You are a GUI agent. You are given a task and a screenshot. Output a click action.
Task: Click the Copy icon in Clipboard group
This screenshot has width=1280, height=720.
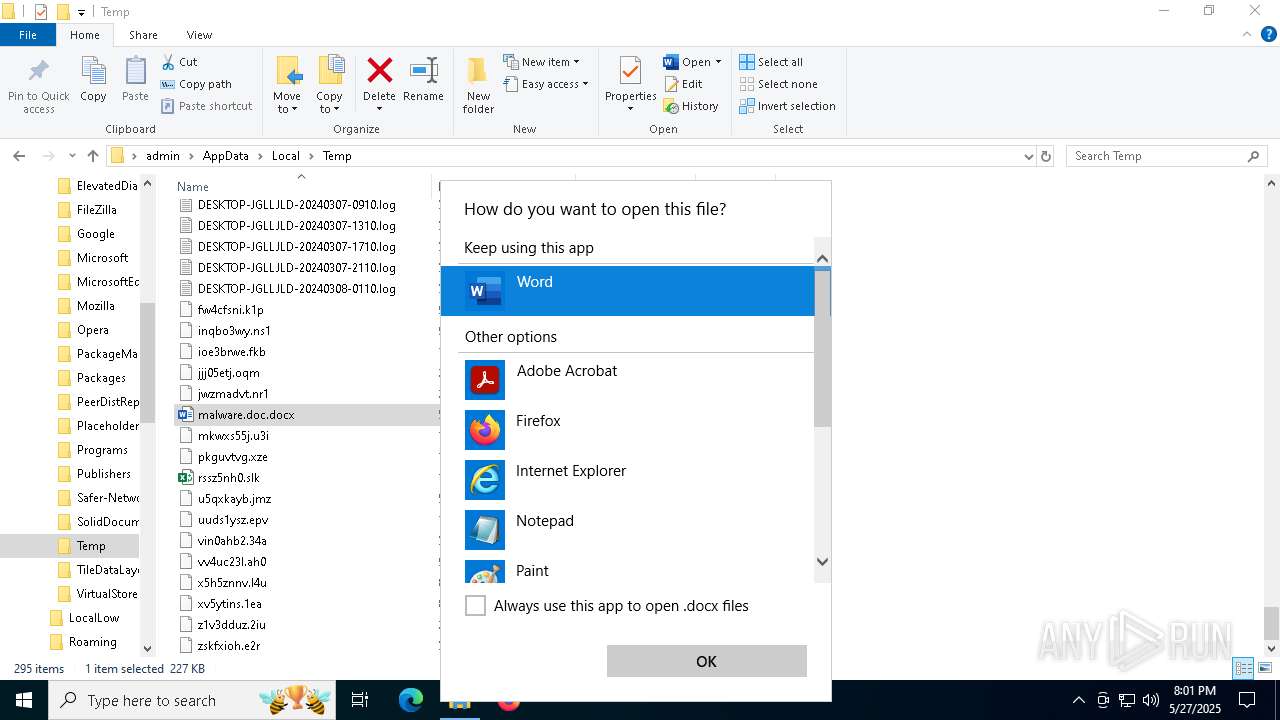click(93, 72)
